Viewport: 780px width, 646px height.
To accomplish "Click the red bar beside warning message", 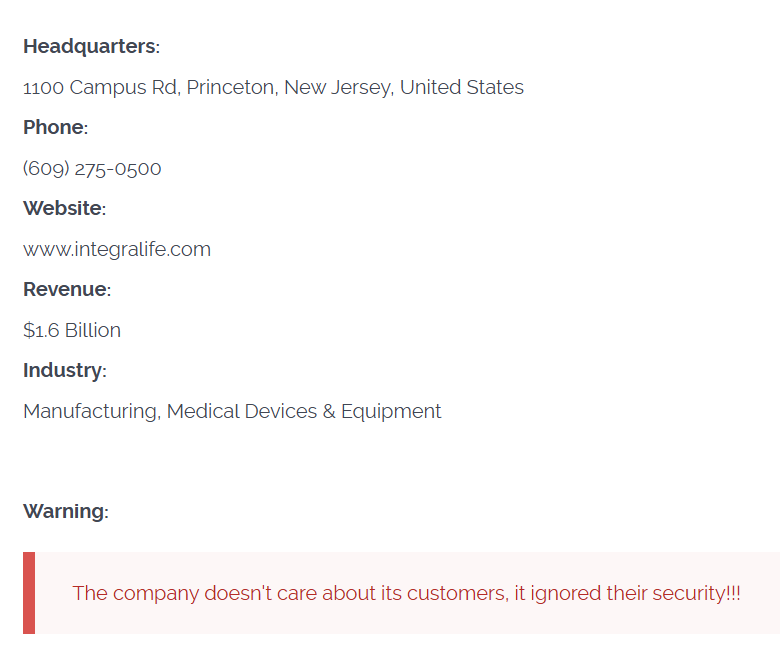I will click(x=29, y=593).
